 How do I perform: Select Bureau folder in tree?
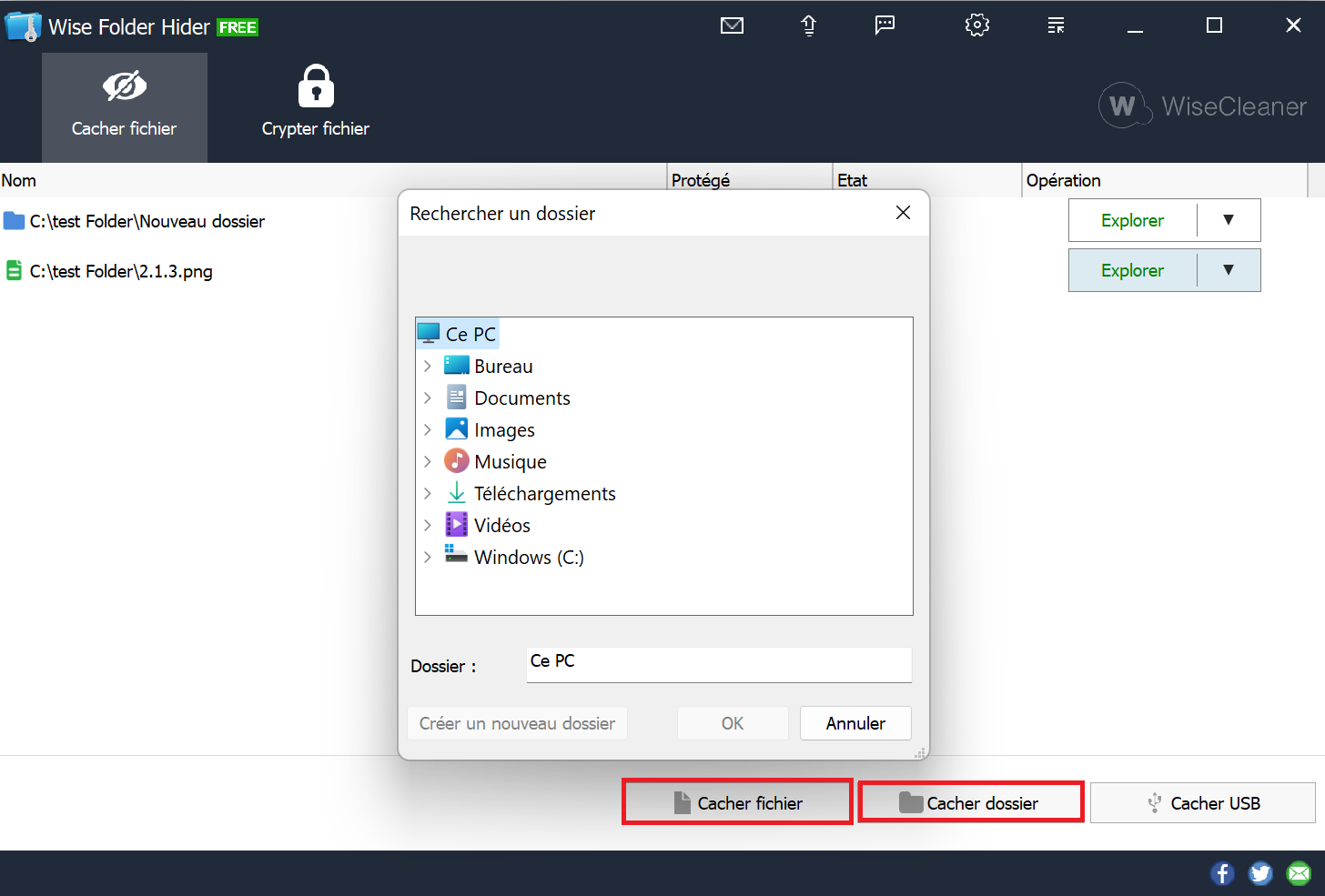pos(489,366)
